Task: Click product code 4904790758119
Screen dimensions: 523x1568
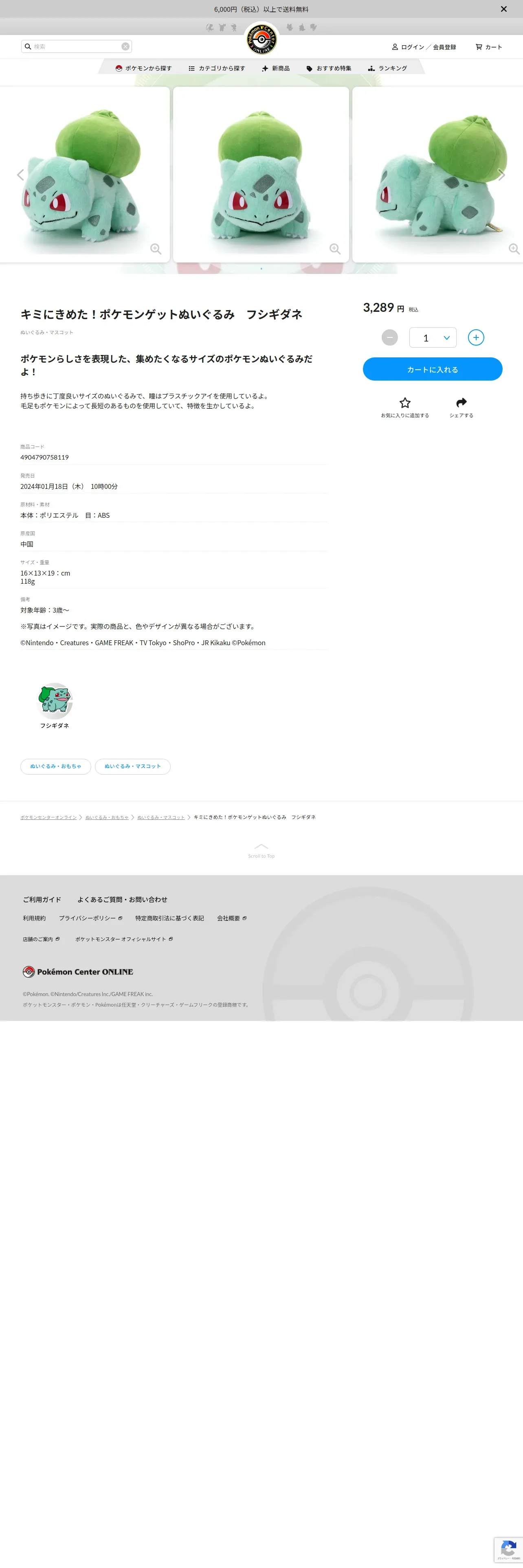Action: tap(44, 457)
